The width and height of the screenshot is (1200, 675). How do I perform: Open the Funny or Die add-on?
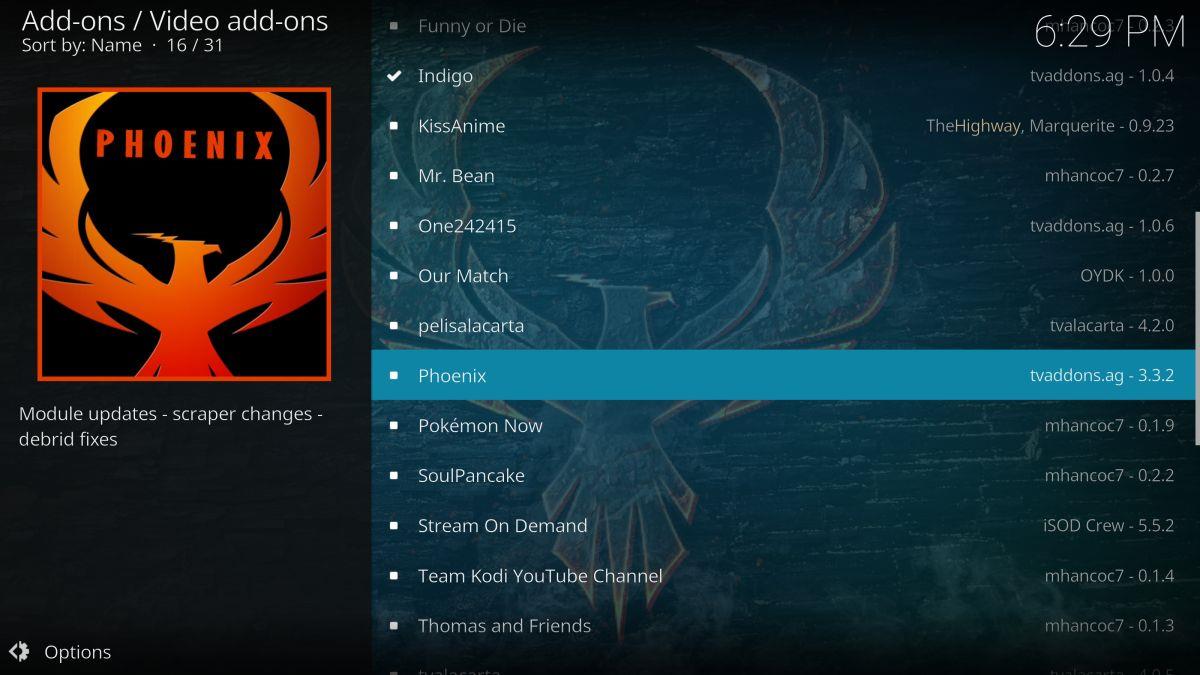pyautogui.click(x=785, y=26)
